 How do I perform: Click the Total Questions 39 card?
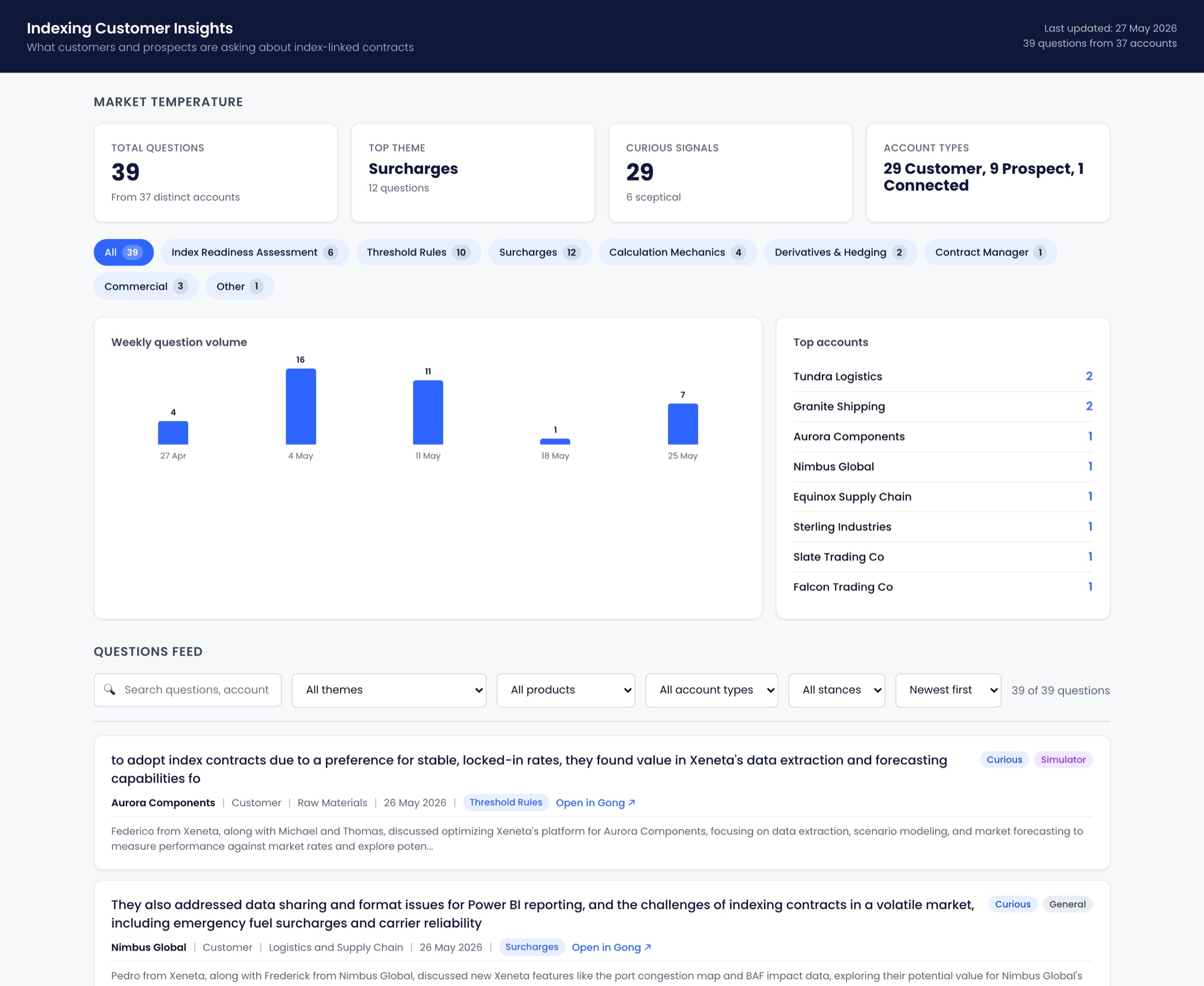point(215,173)
